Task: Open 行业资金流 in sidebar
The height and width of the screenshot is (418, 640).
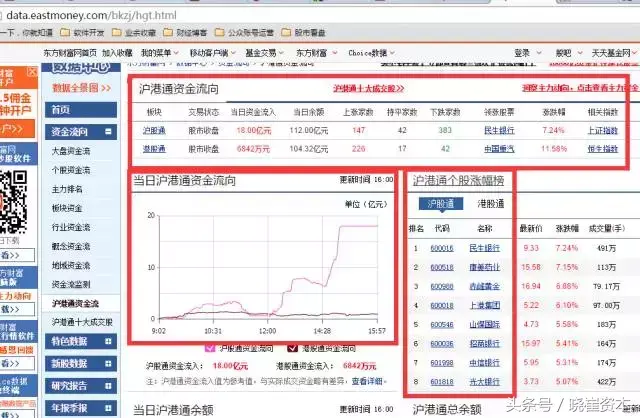Action: (71, 227)
